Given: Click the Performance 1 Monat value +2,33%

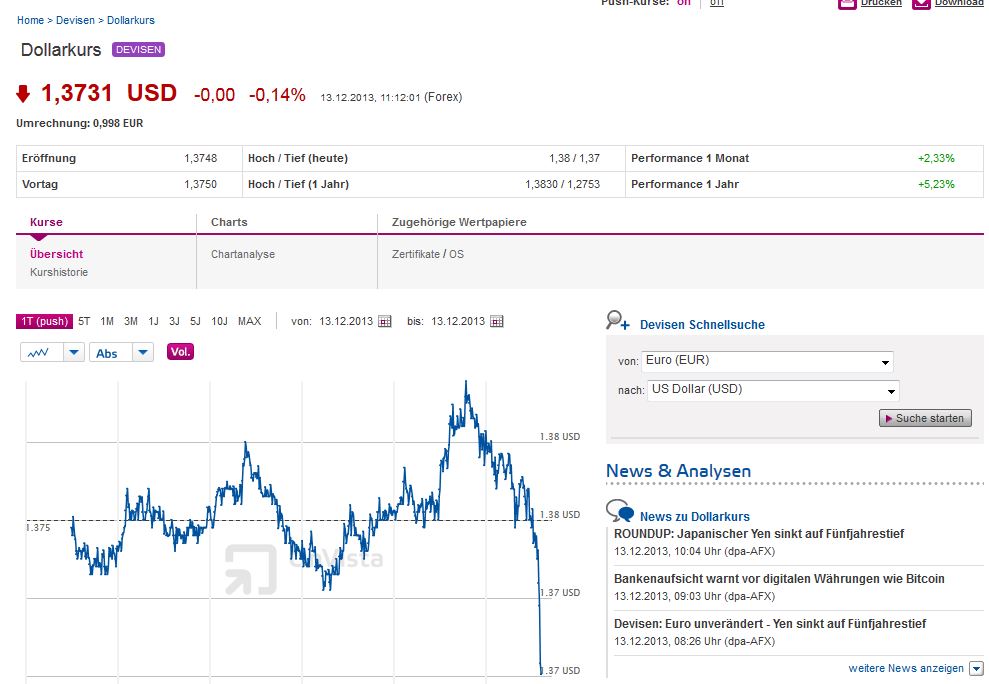Looking at the screenshot, I should point(936,158).
